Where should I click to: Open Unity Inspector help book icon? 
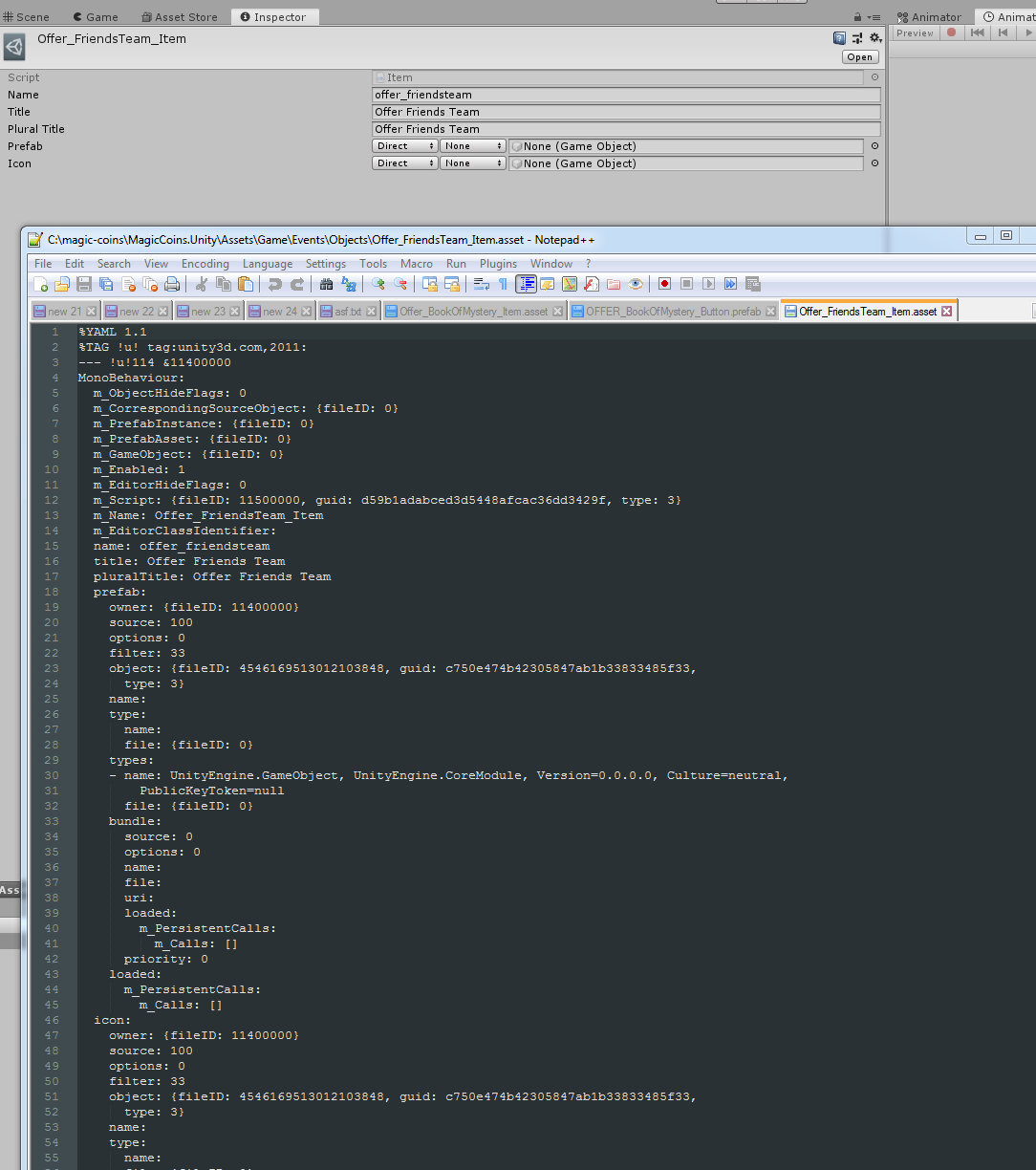coord(839,38)
